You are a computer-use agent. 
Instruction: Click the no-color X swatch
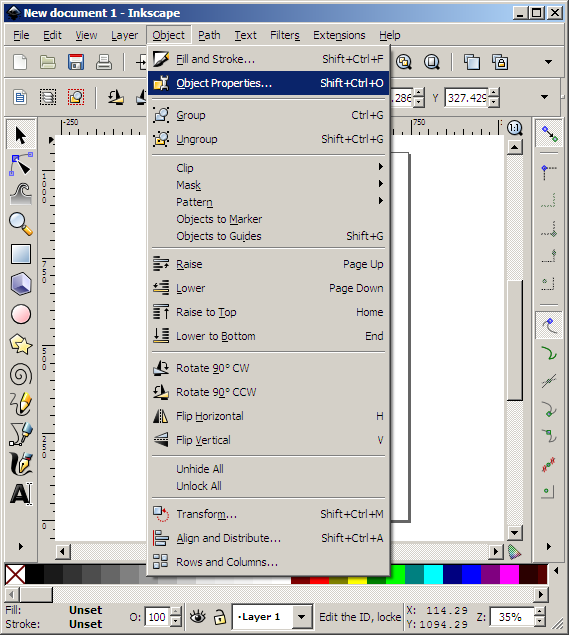(15, 574)
